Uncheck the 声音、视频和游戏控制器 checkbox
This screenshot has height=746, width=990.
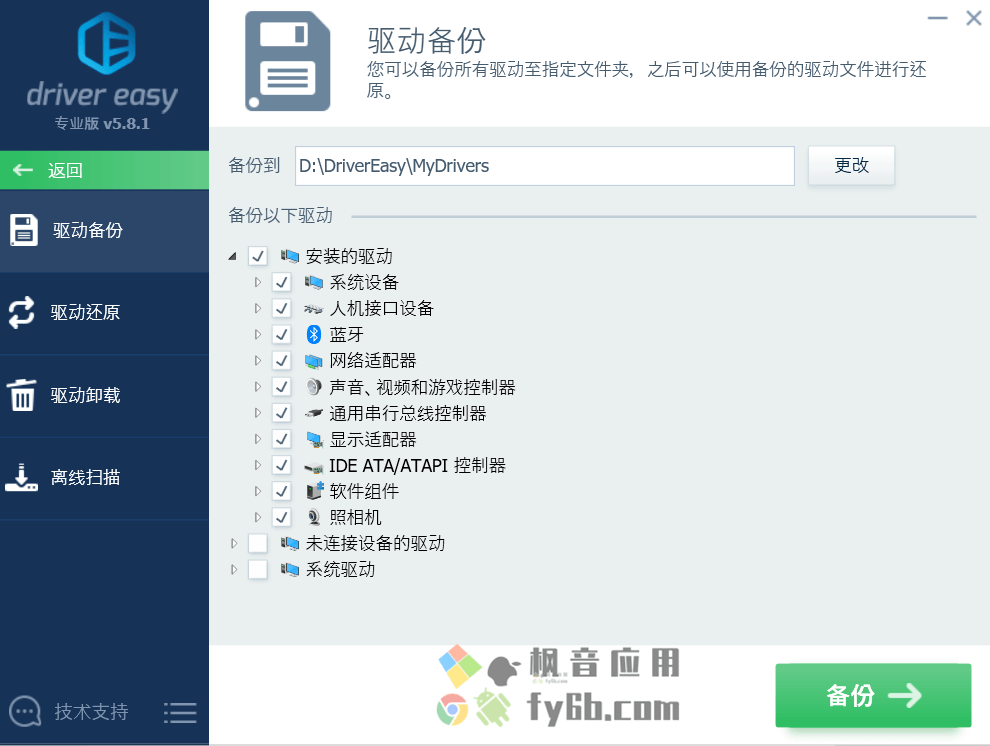point(282,387)
